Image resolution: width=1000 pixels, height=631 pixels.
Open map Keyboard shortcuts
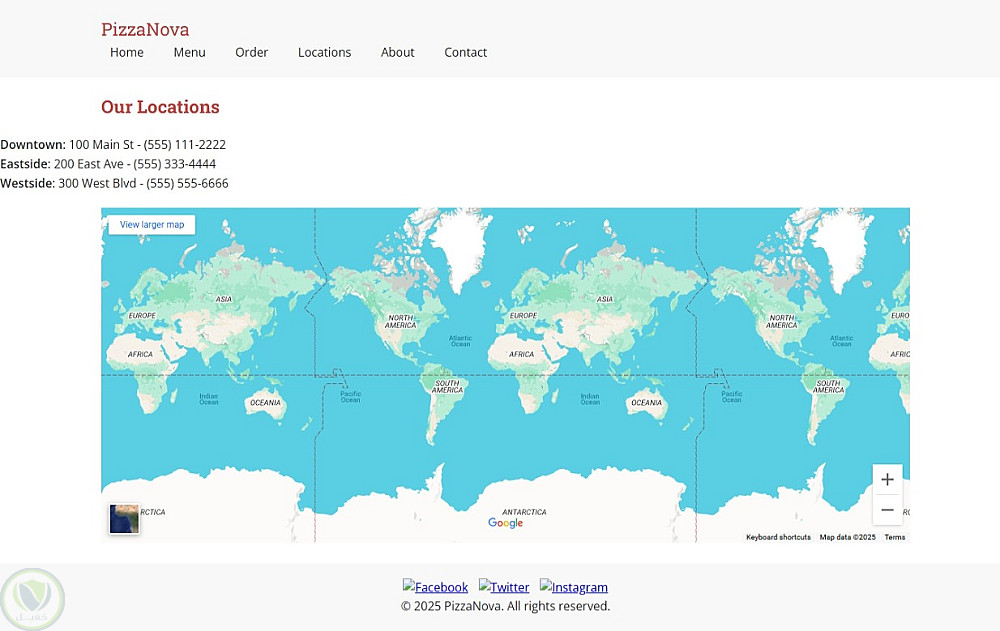(778, 537)
